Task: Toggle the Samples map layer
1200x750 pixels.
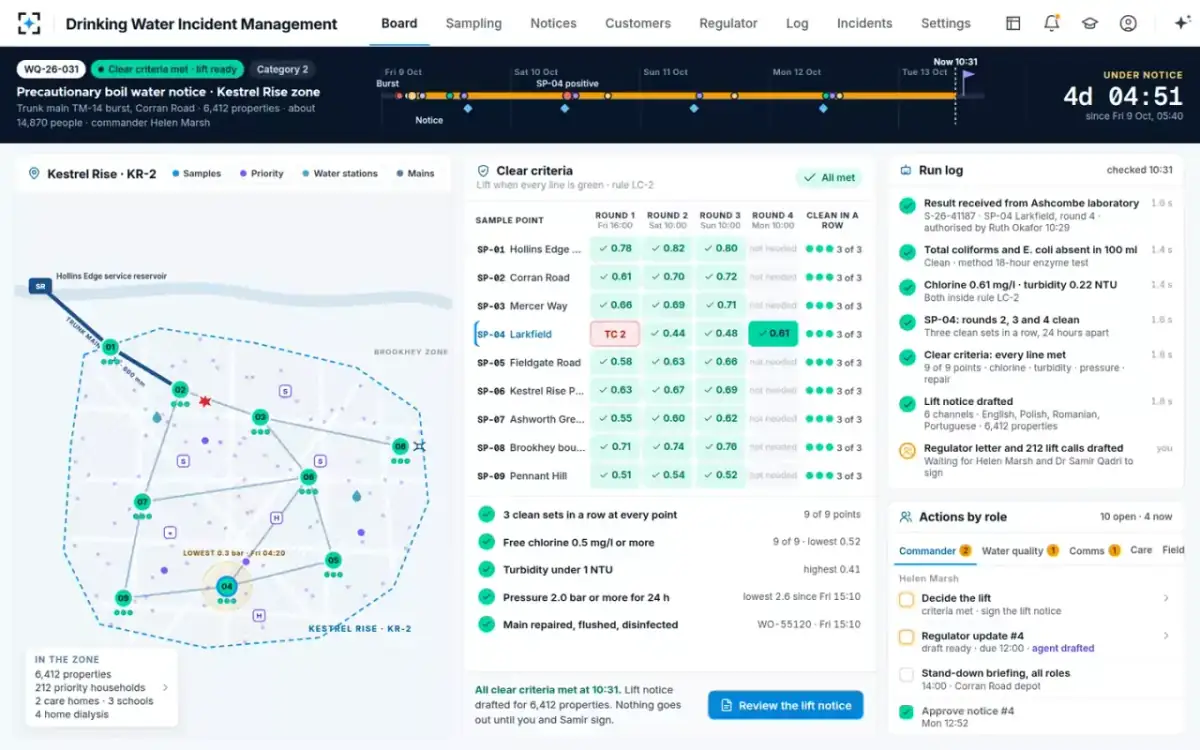Action: [196, 174]
